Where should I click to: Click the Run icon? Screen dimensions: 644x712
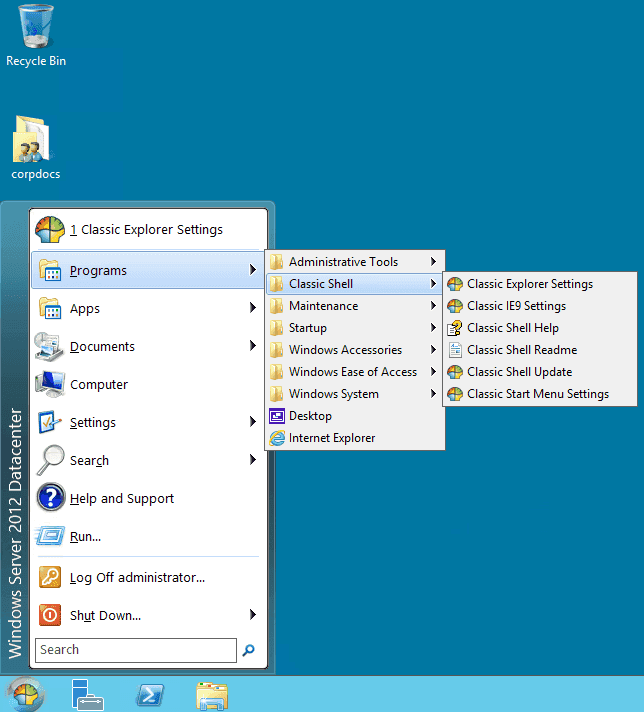coord(50,536)
